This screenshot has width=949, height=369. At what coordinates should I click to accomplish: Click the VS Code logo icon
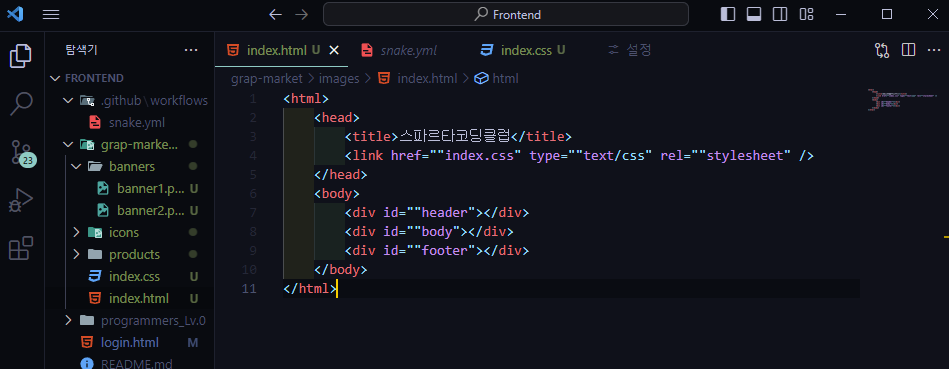click(15, 14)
